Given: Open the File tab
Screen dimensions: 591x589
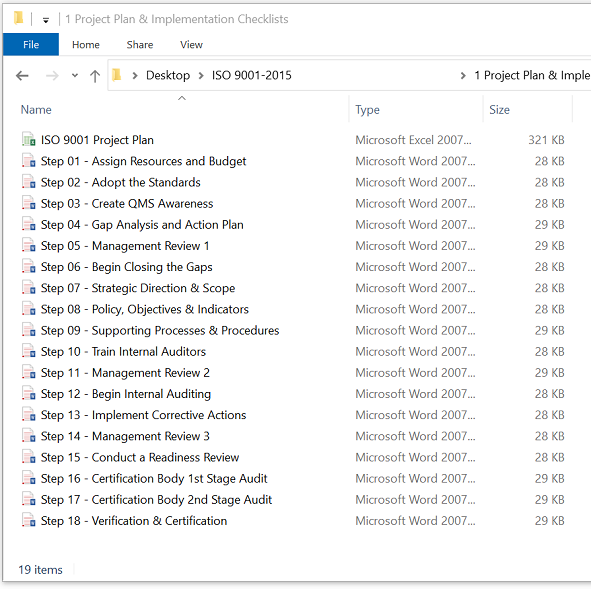Looking at the screenshot, I should tap(31, 44).
